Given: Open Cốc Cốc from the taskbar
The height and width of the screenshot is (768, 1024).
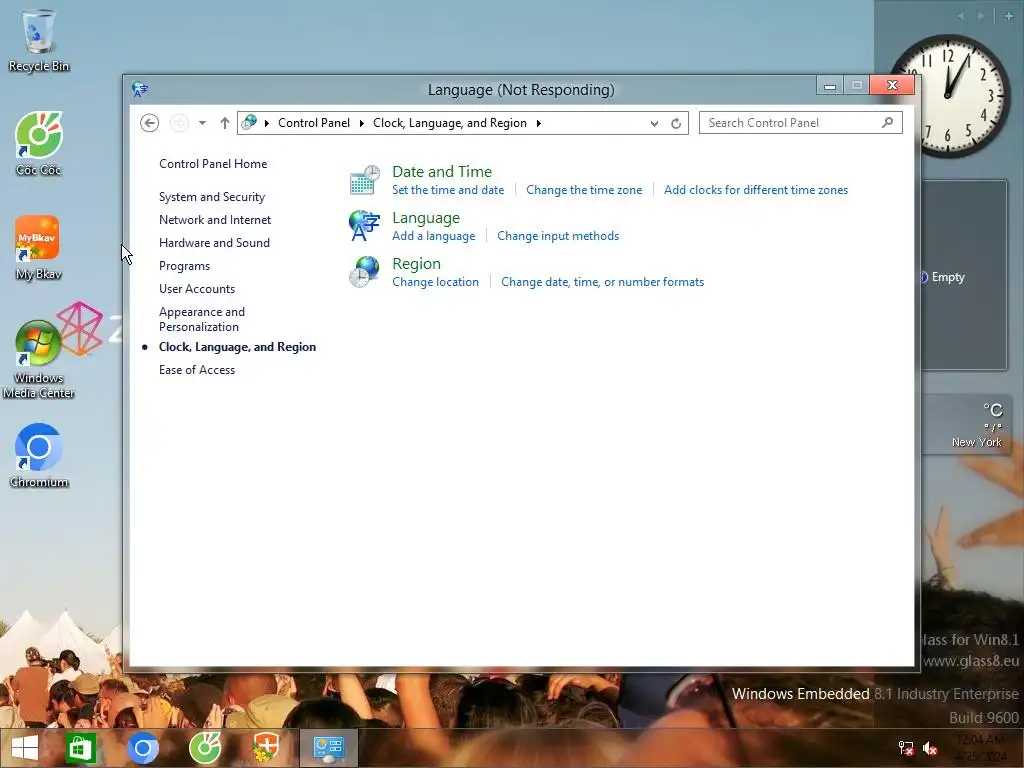Looking at the screenshot, I should click(205, 748).
